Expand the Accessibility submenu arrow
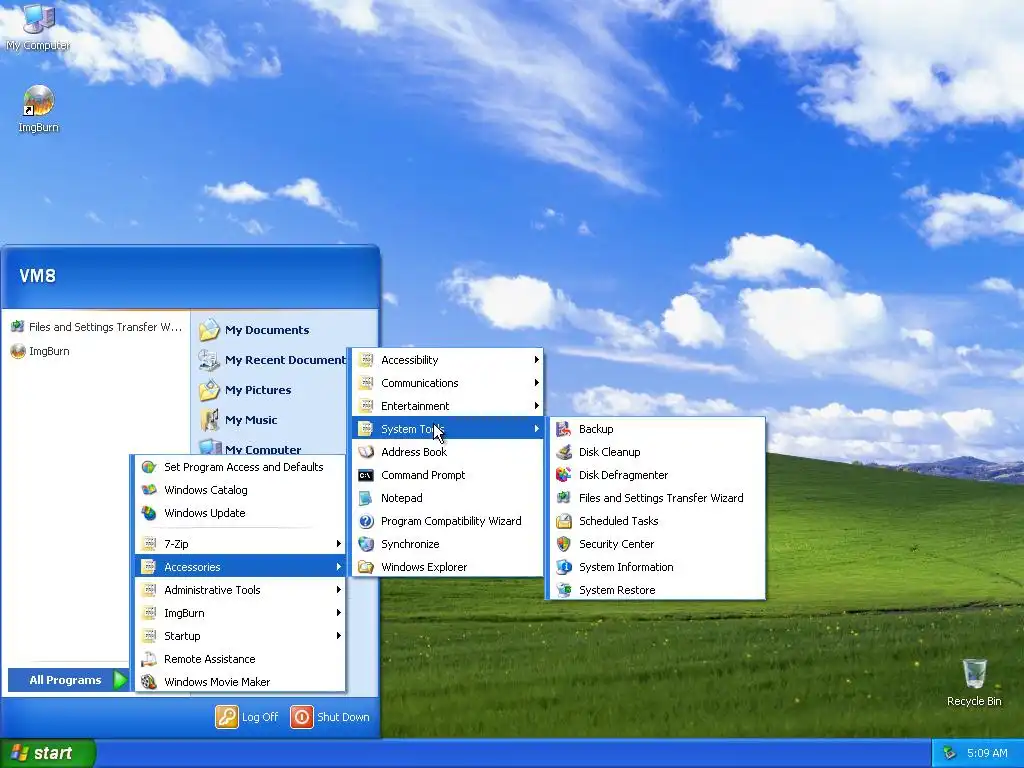The width and height of the screenshot is (1024, 768). tap(536, 360)
